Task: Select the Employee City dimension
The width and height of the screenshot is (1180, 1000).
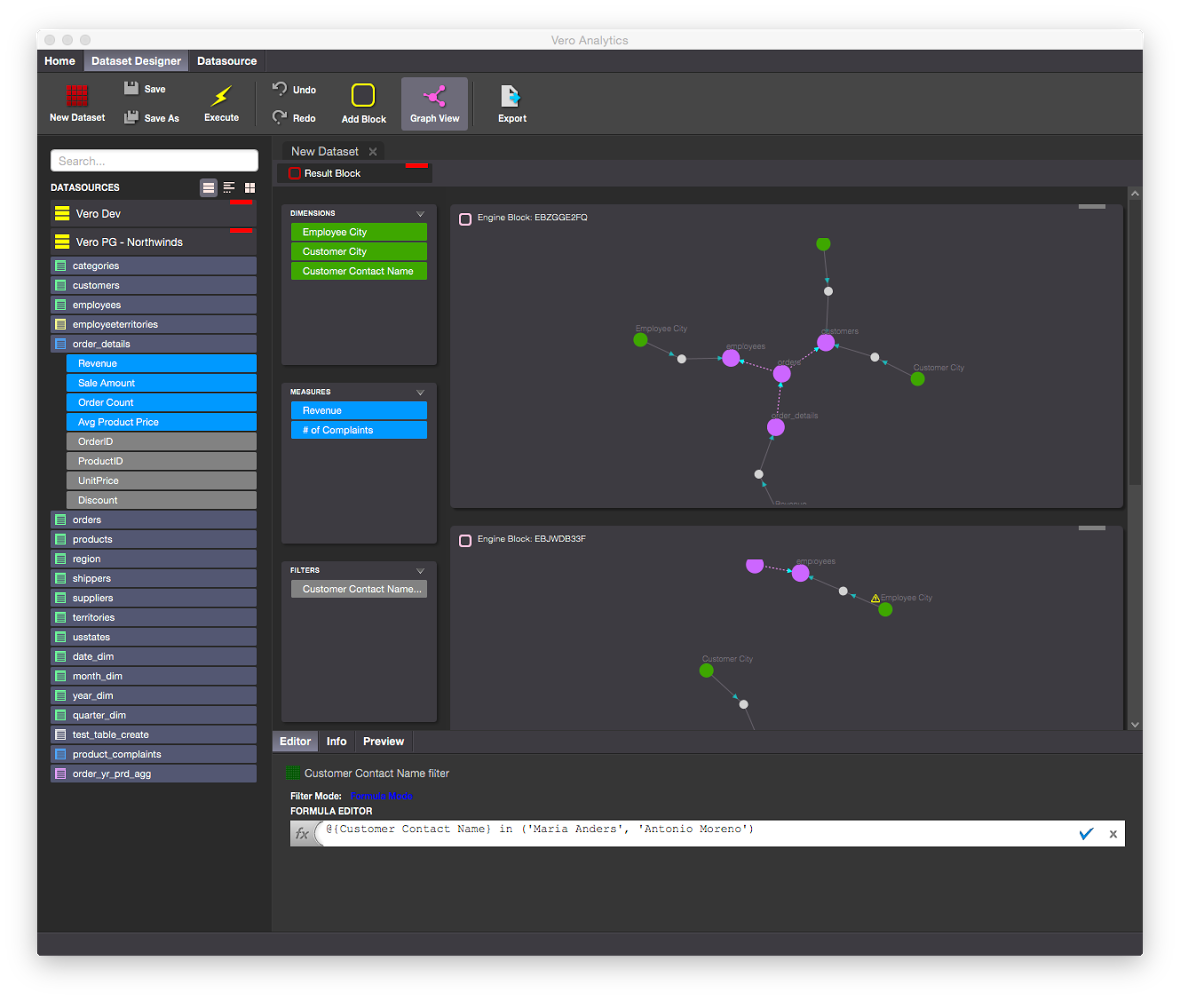Action: (x=359, y=232)
